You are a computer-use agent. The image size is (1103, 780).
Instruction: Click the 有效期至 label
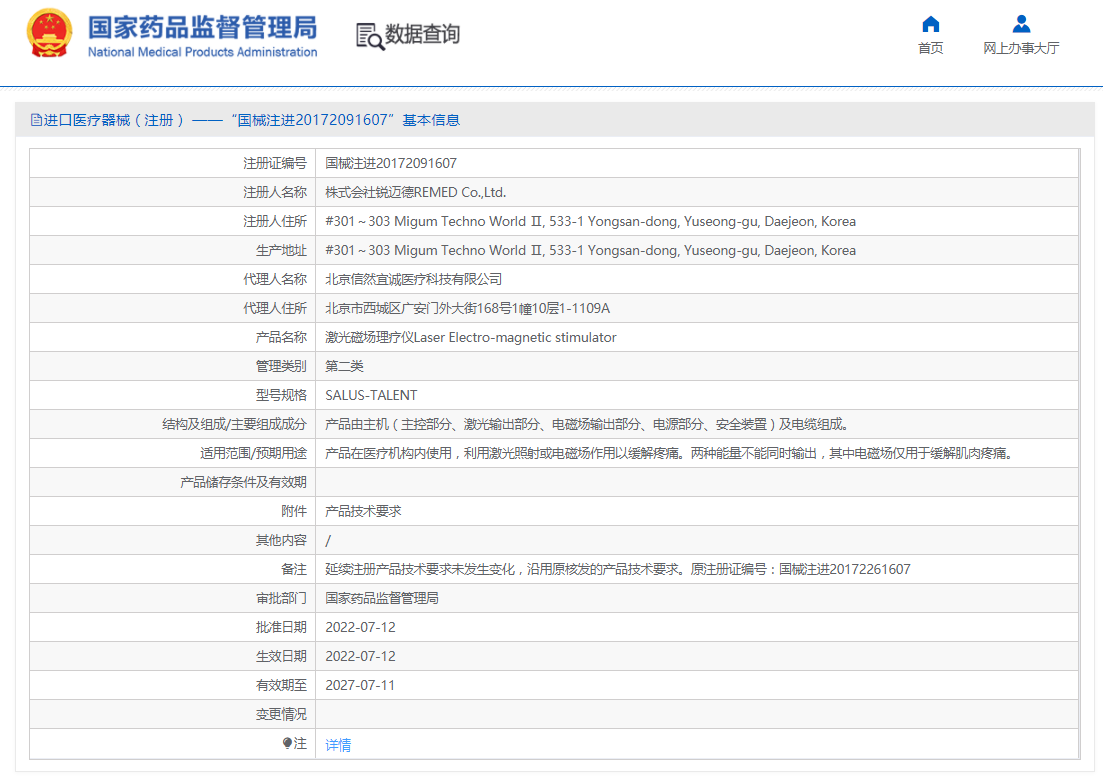coord(281,685)
